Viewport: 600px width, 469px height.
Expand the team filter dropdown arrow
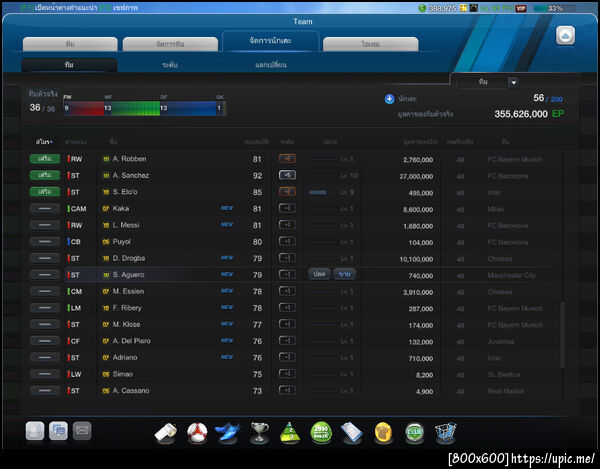[x=514, y=82]
